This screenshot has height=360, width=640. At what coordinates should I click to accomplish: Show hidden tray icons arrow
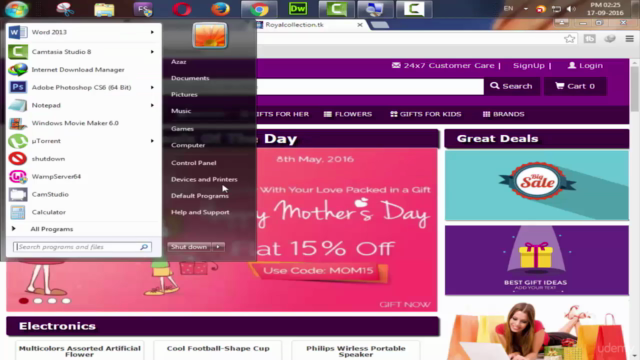point(526,9)
